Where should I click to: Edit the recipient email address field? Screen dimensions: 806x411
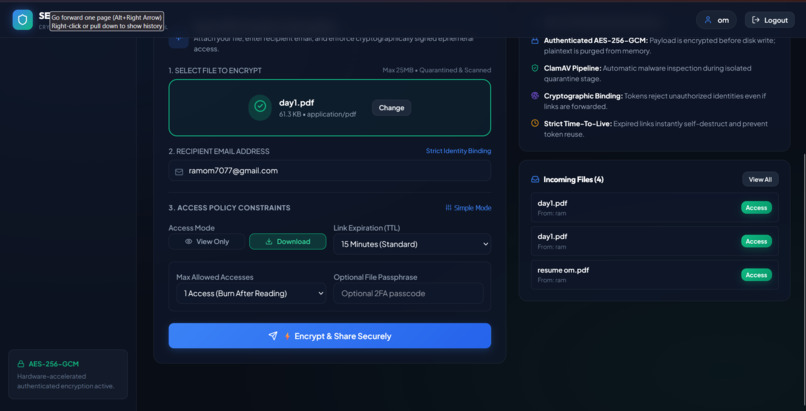coord(329,171)
